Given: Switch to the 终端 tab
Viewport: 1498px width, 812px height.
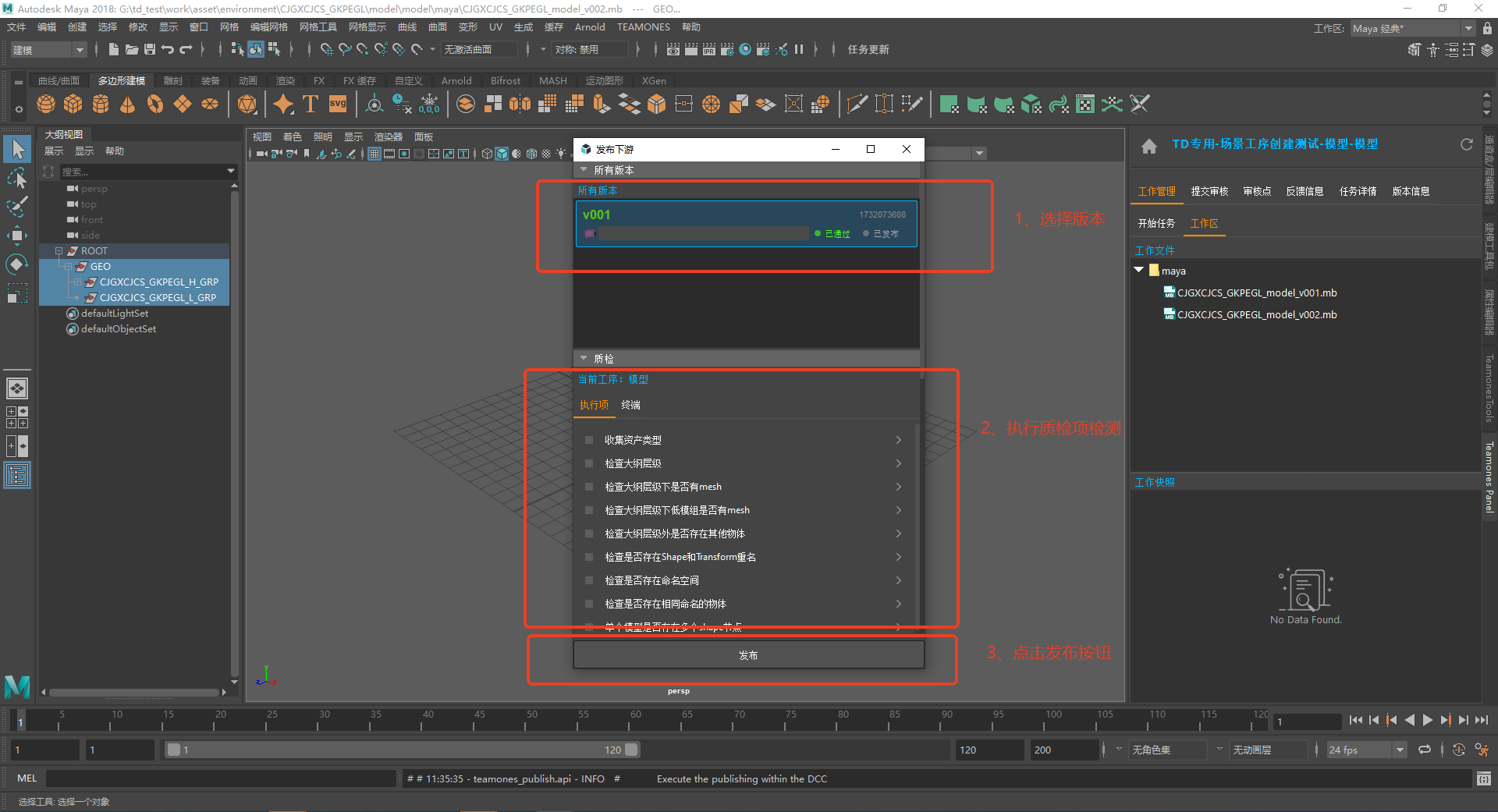Looking at the screenshot, I should click(x=630, y=405).
